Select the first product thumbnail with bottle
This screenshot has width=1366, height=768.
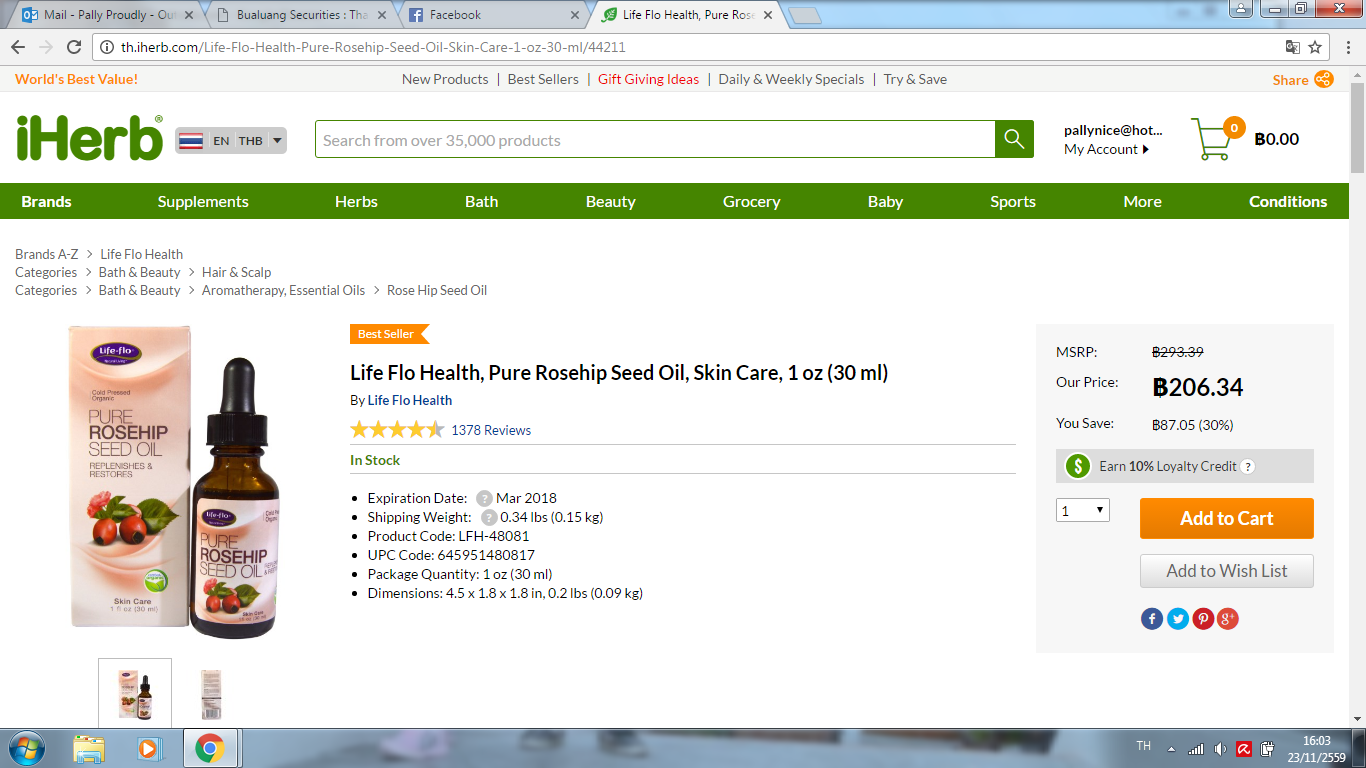pos(135,693)
